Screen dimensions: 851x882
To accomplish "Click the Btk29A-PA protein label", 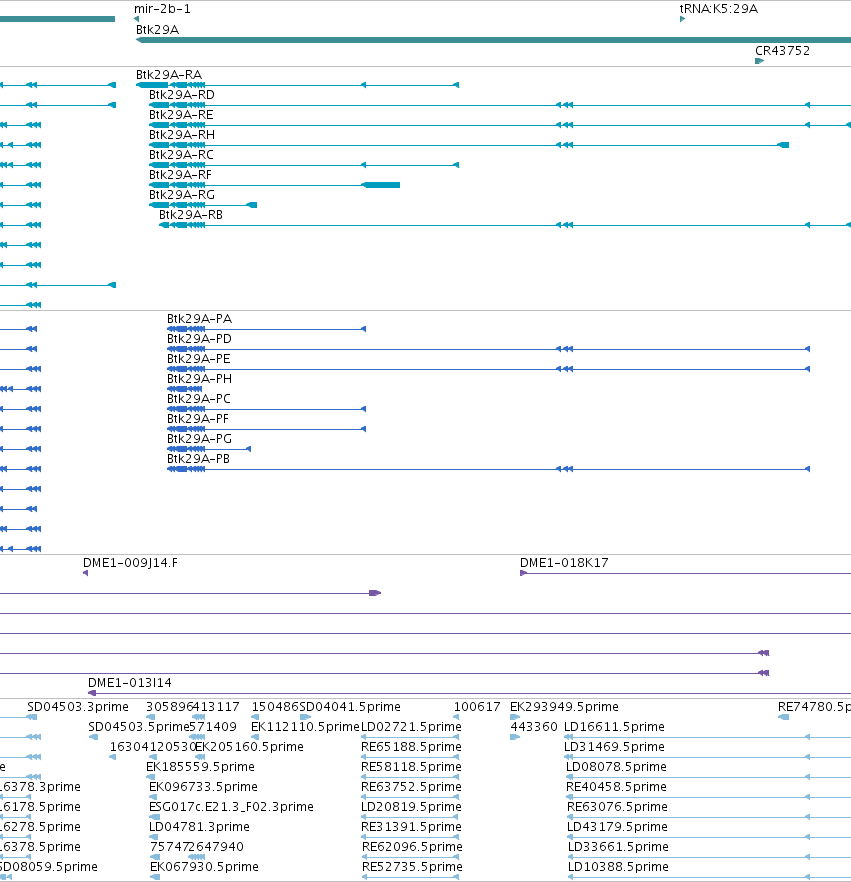I will pyautogui.click(x=199, y=319).
